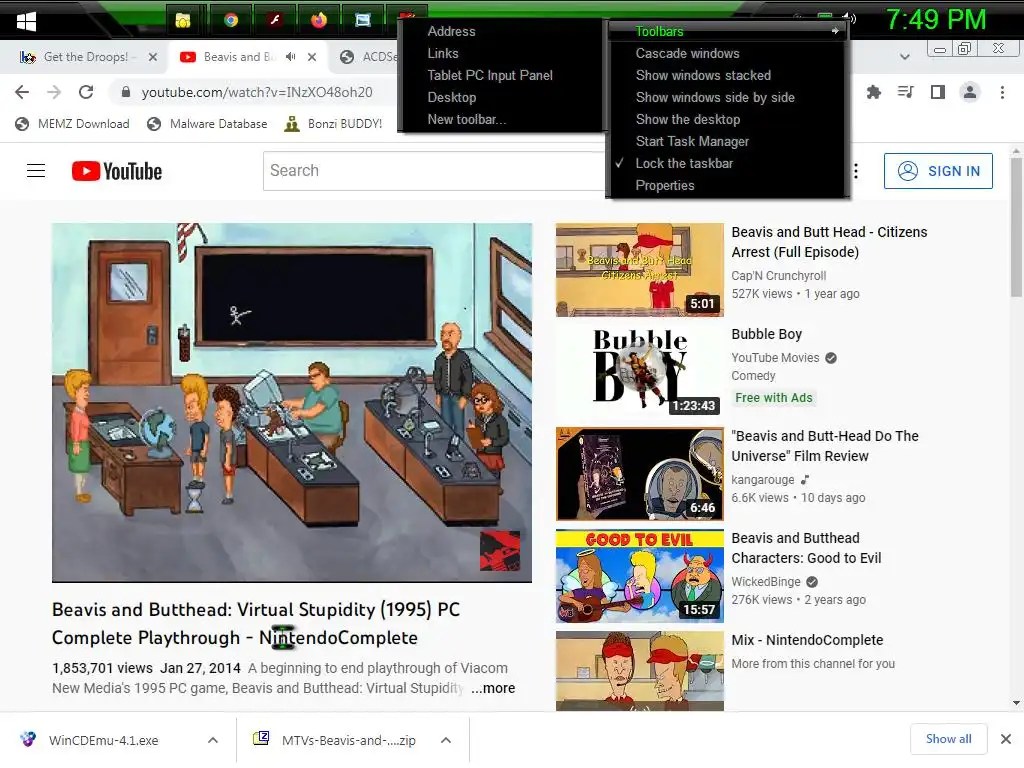Click Show all downloads button
The width and height of the screenshot is (1024, 768).
pos(948,739)
